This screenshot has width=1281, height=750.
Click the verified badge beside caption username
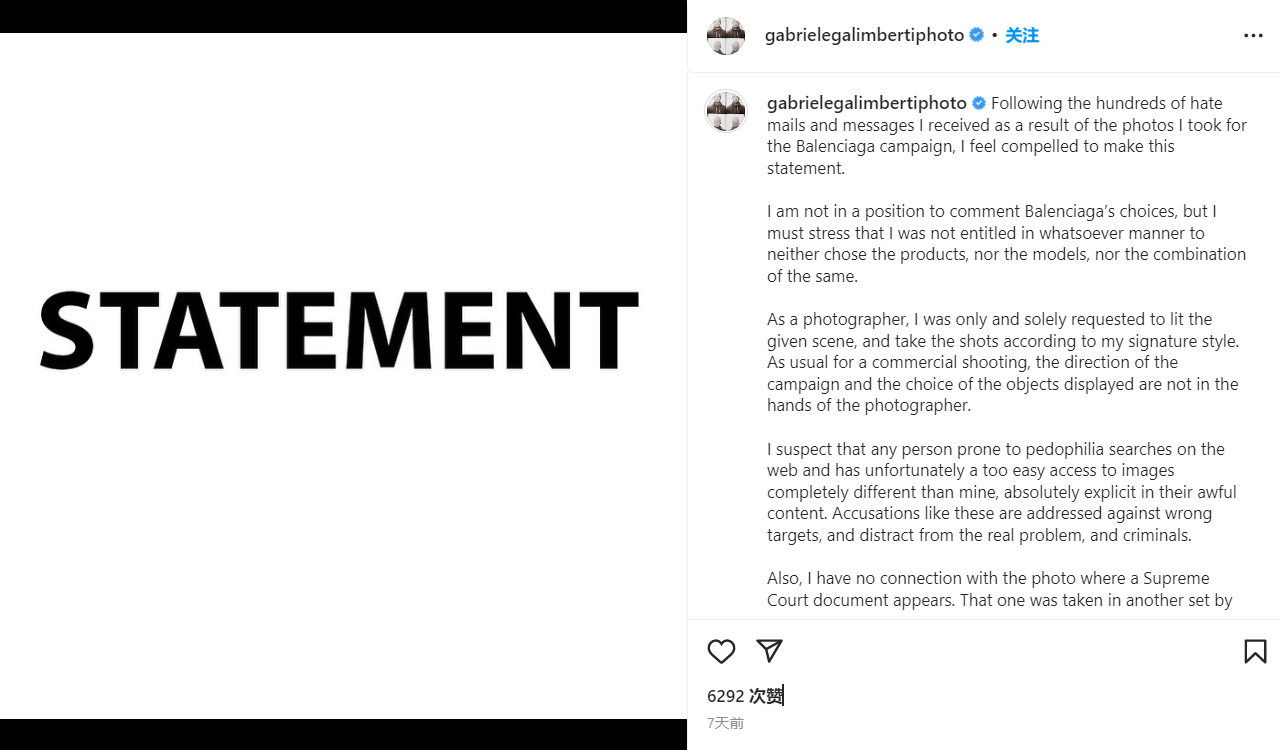(979, 103)
